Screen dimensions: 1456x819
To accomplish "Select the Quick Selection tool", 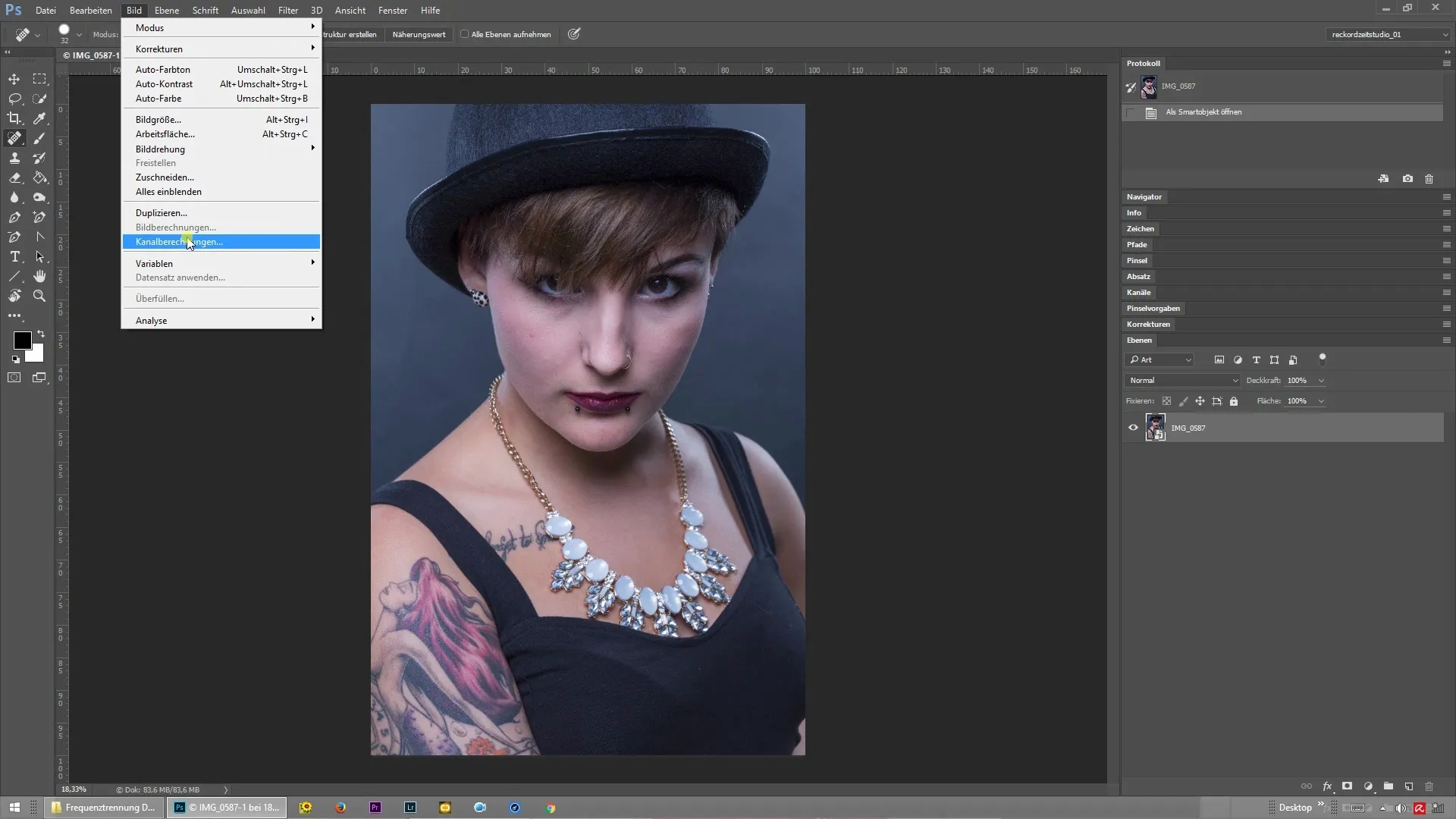I will [x=39, y=99].
